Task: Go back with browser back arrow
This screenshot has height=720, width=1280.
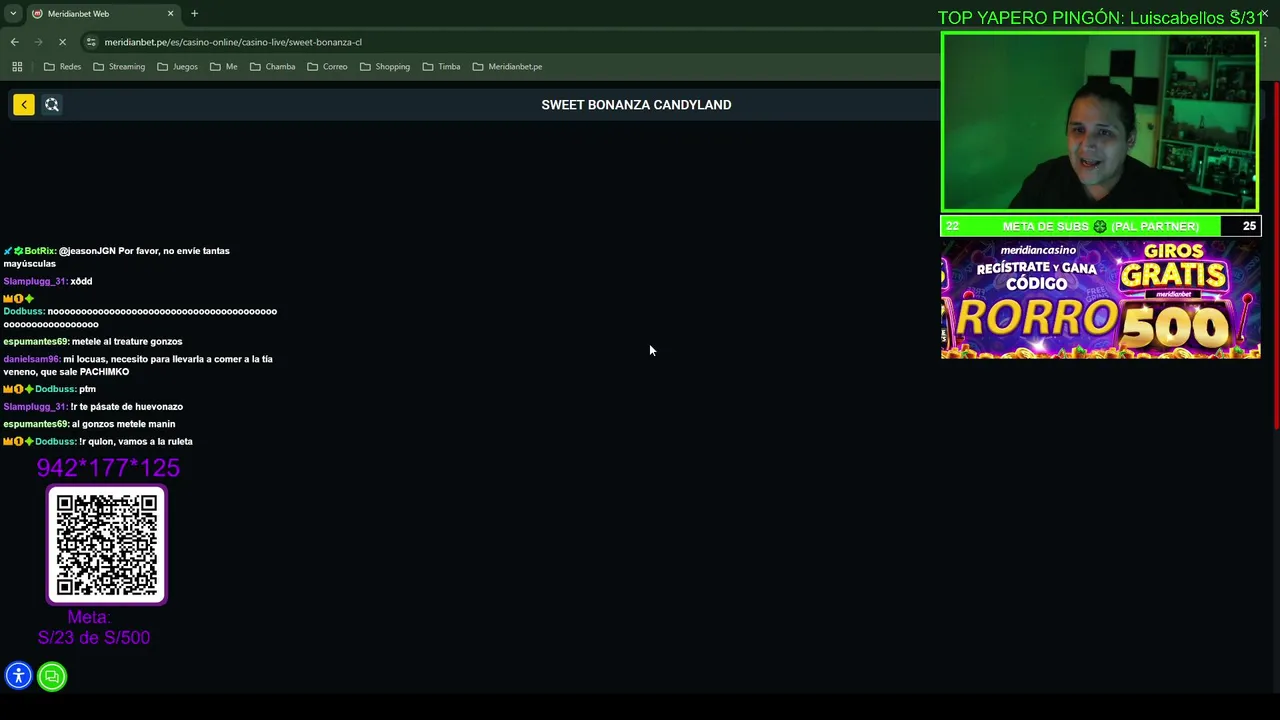Action: click(14, 42)
